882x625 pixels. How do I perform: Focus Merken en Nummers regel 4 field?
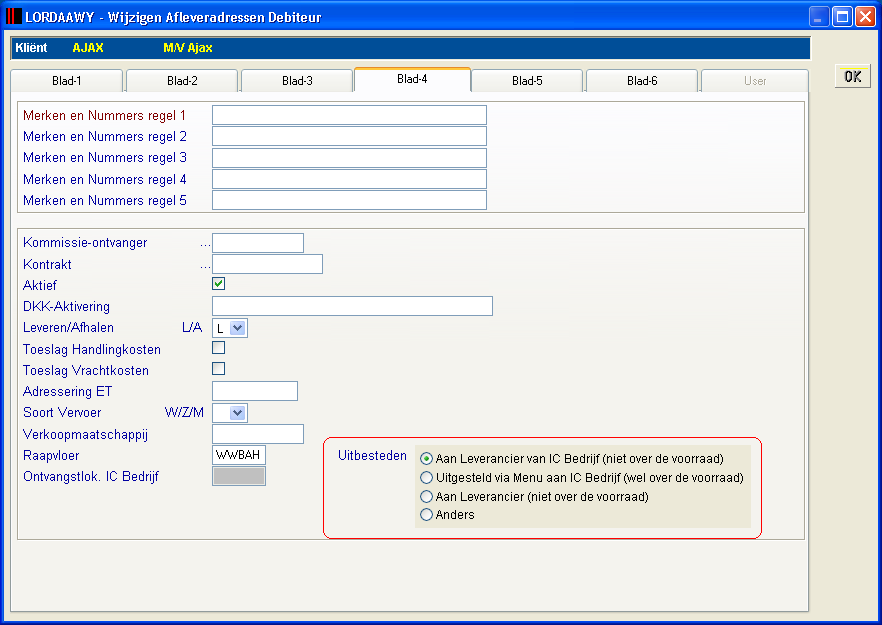coord(349,179)
